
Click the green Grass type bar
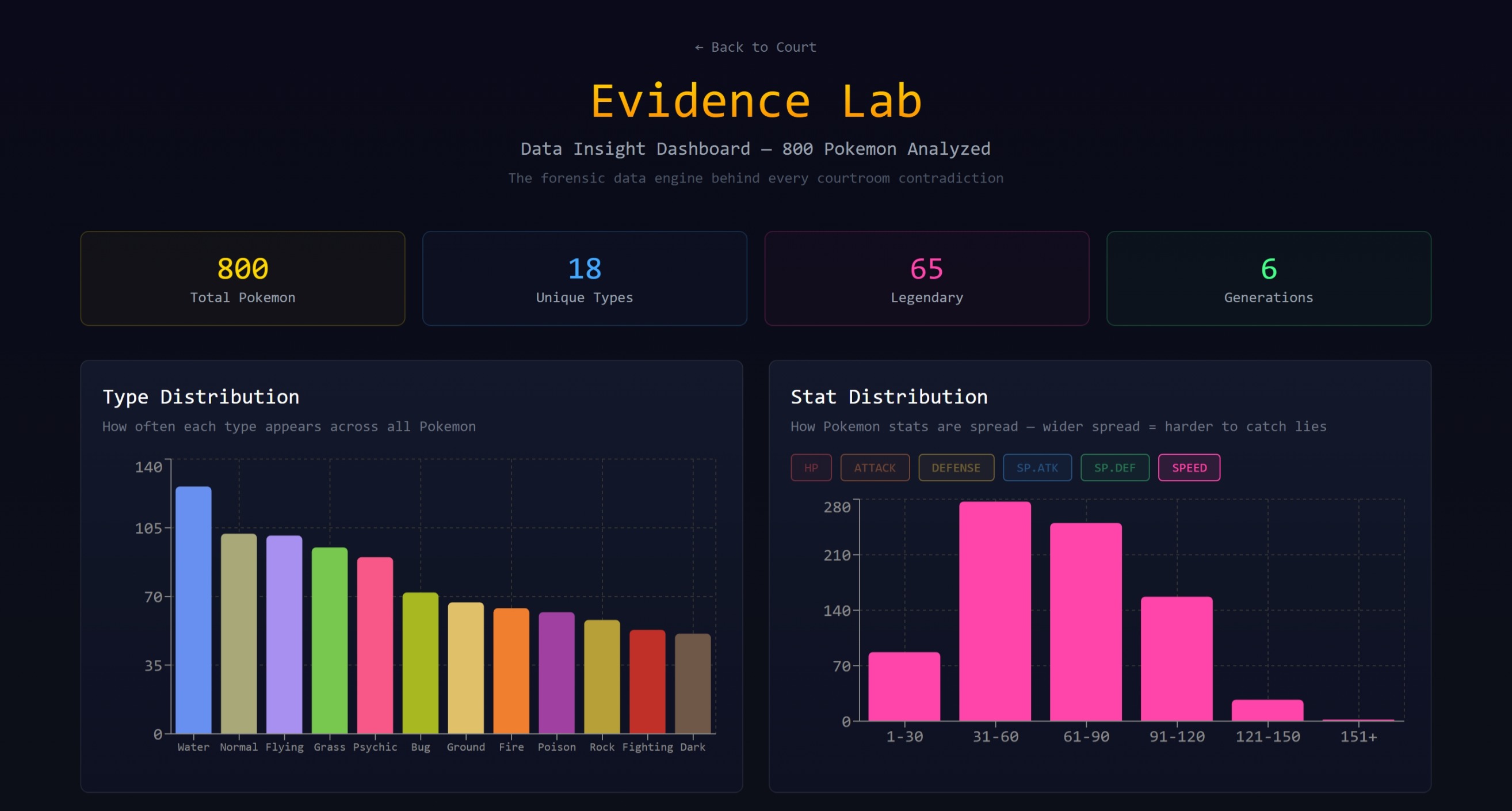pyautogui.click(x=329, y=640)
